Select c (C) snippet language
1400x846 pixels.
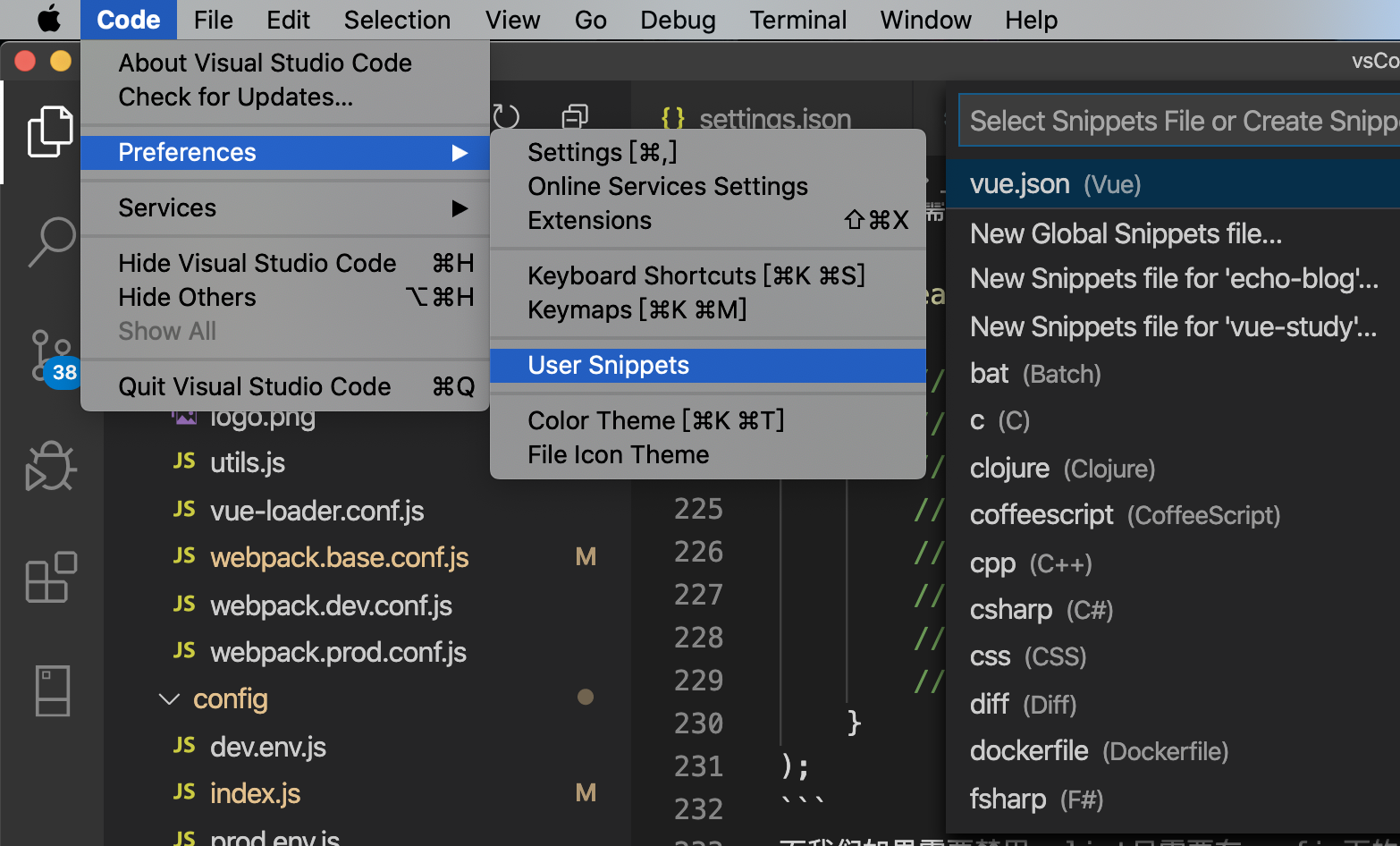click(1173, 420)
